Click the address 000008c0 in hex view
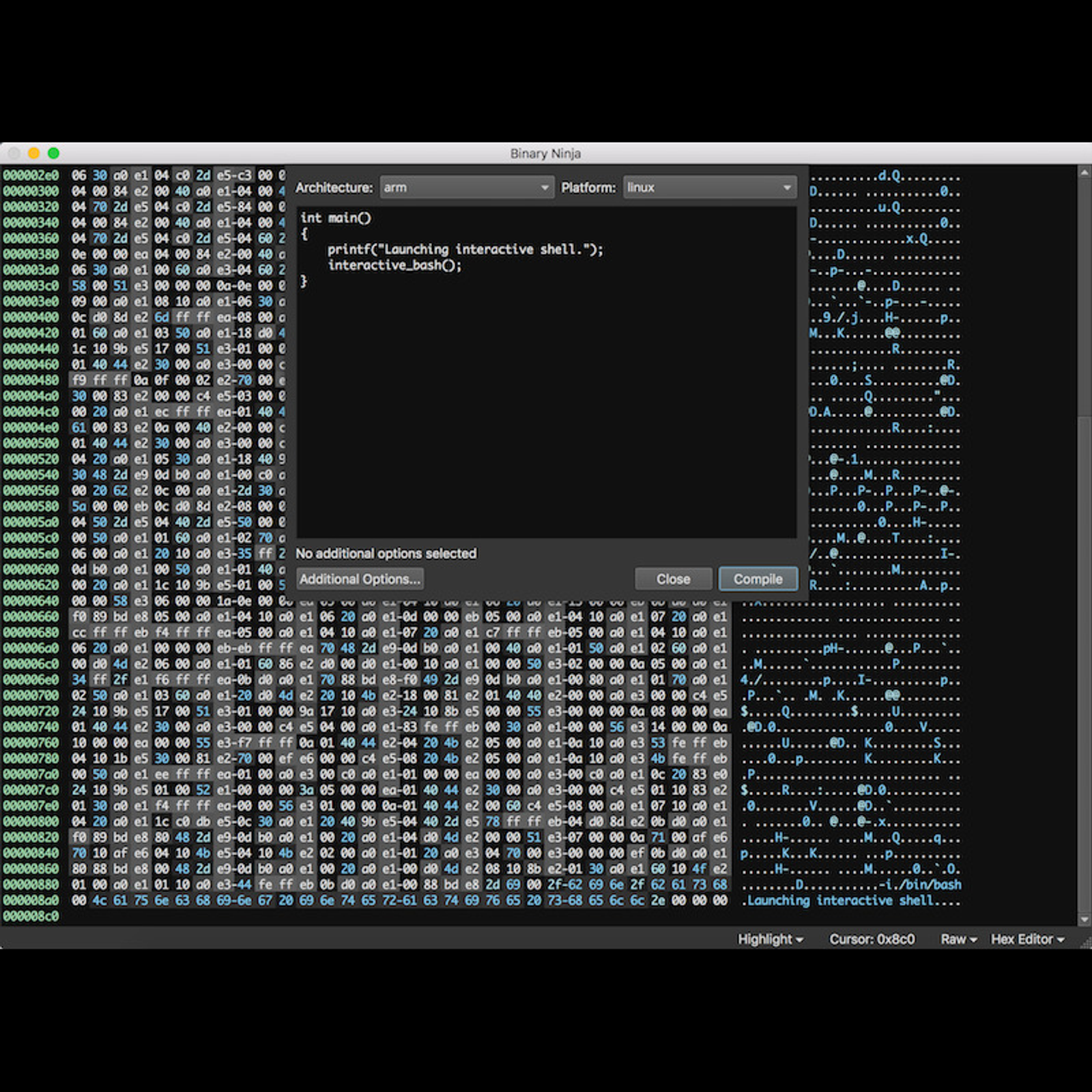This screenshot has width=1092, height=1092. 31,916
